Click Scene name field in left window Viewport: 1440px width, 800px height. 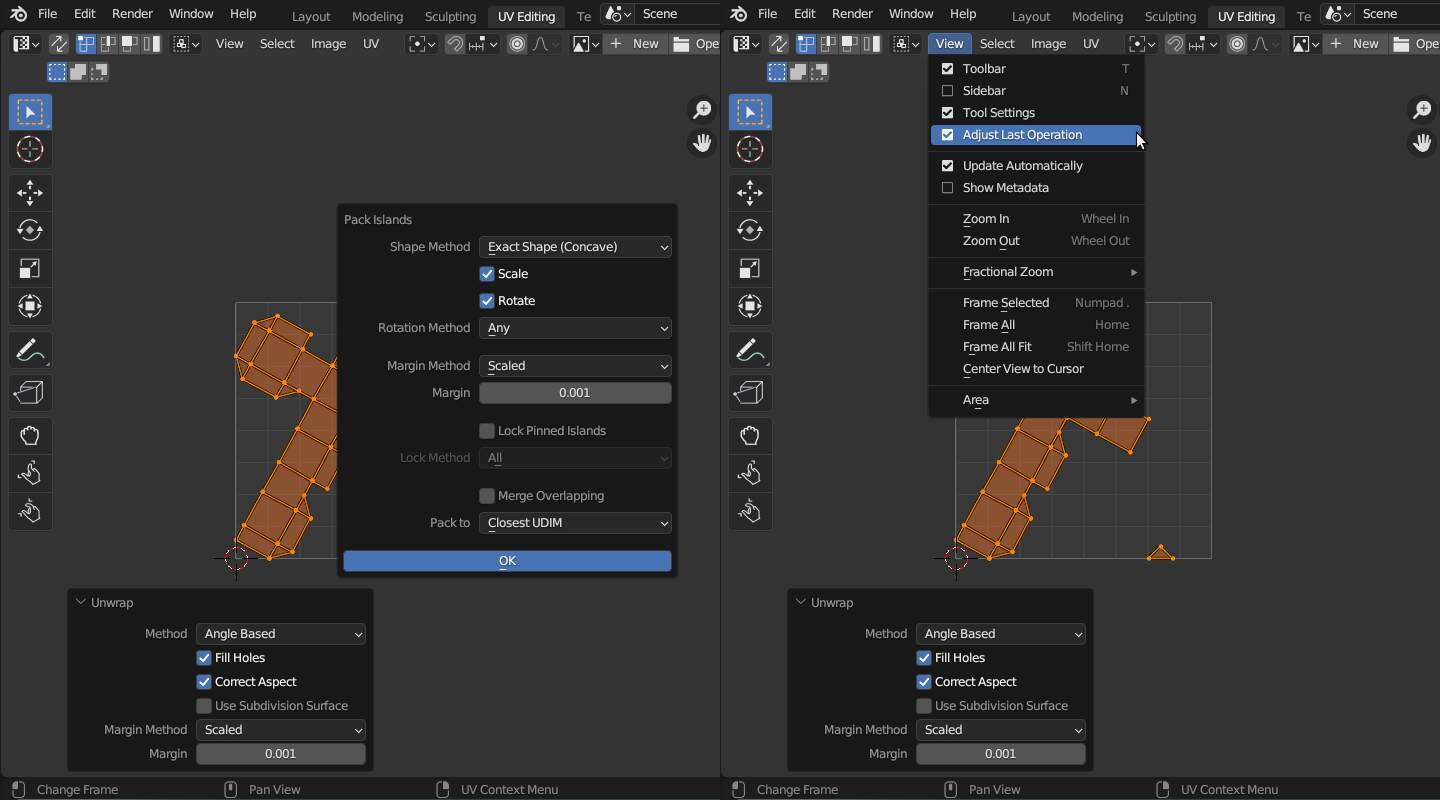click(678, 14)
